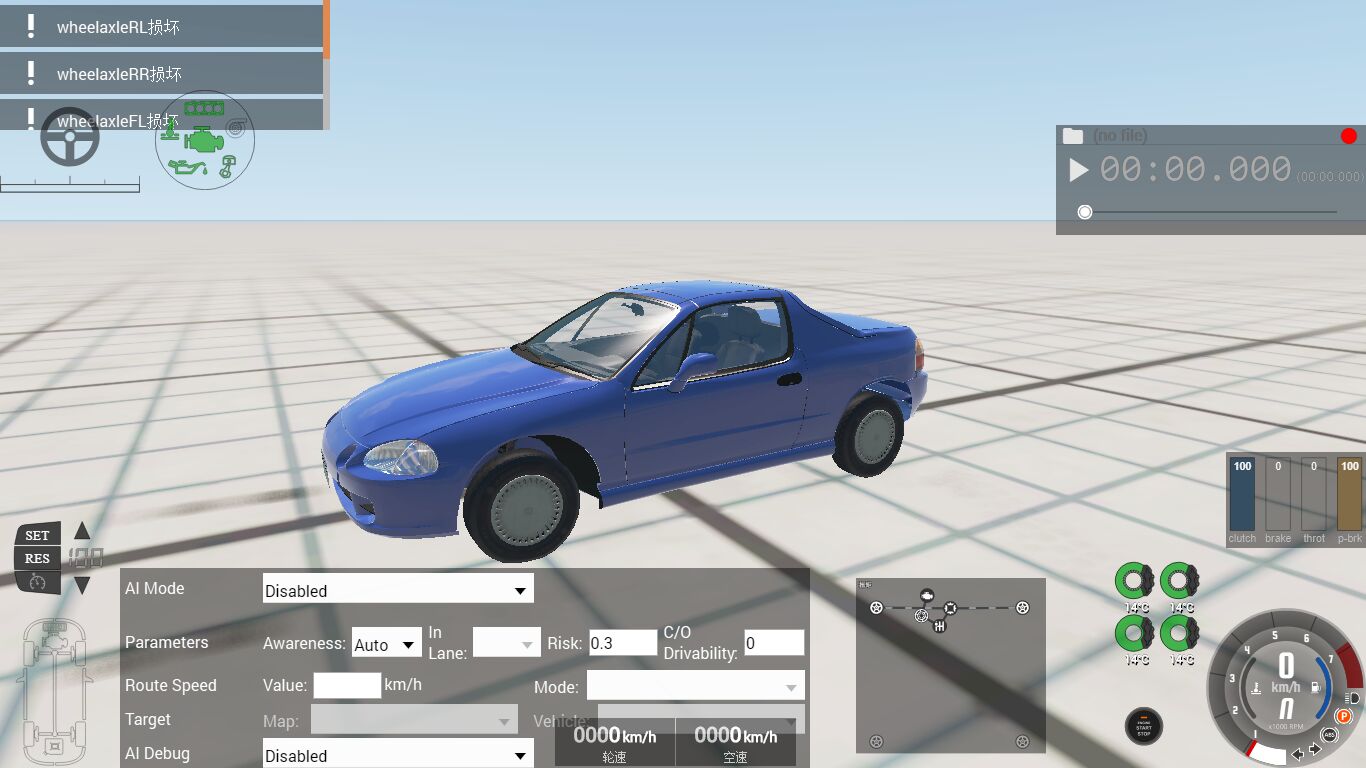Screen dimensions: 1366x768
Task: Click the top-left brake temperature disc
Action: (x=1135, y=581)
